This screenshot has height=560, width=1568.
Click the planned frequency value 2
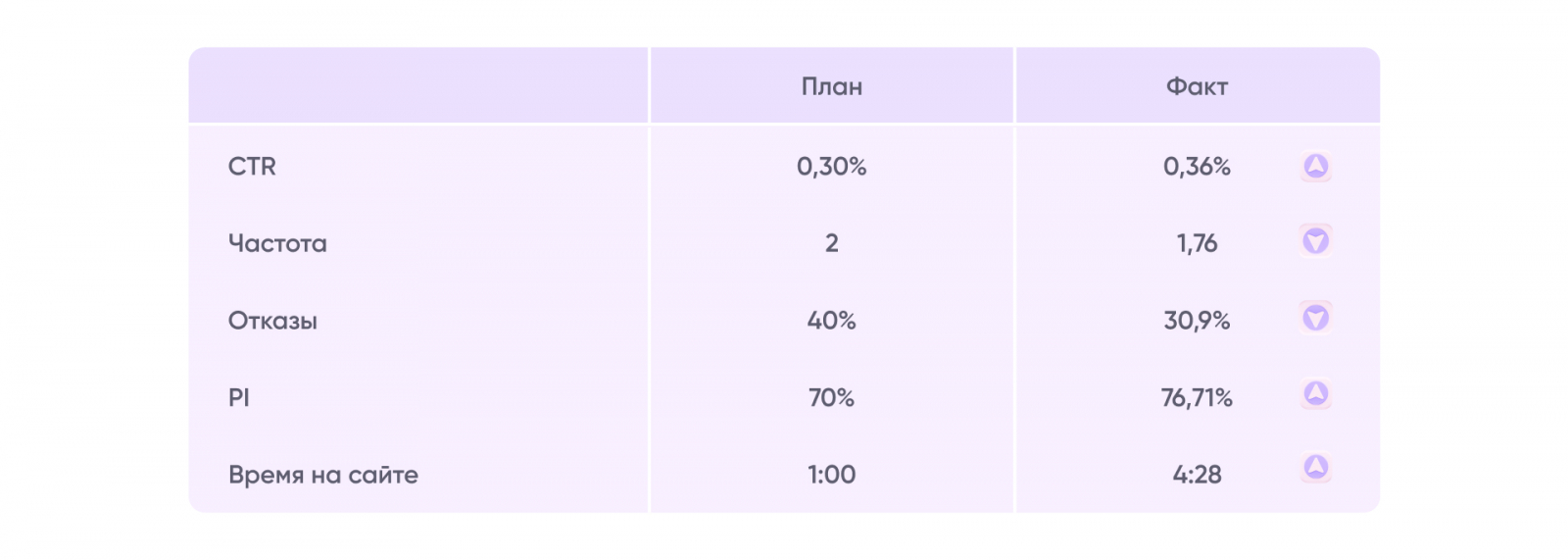(831, 243)
